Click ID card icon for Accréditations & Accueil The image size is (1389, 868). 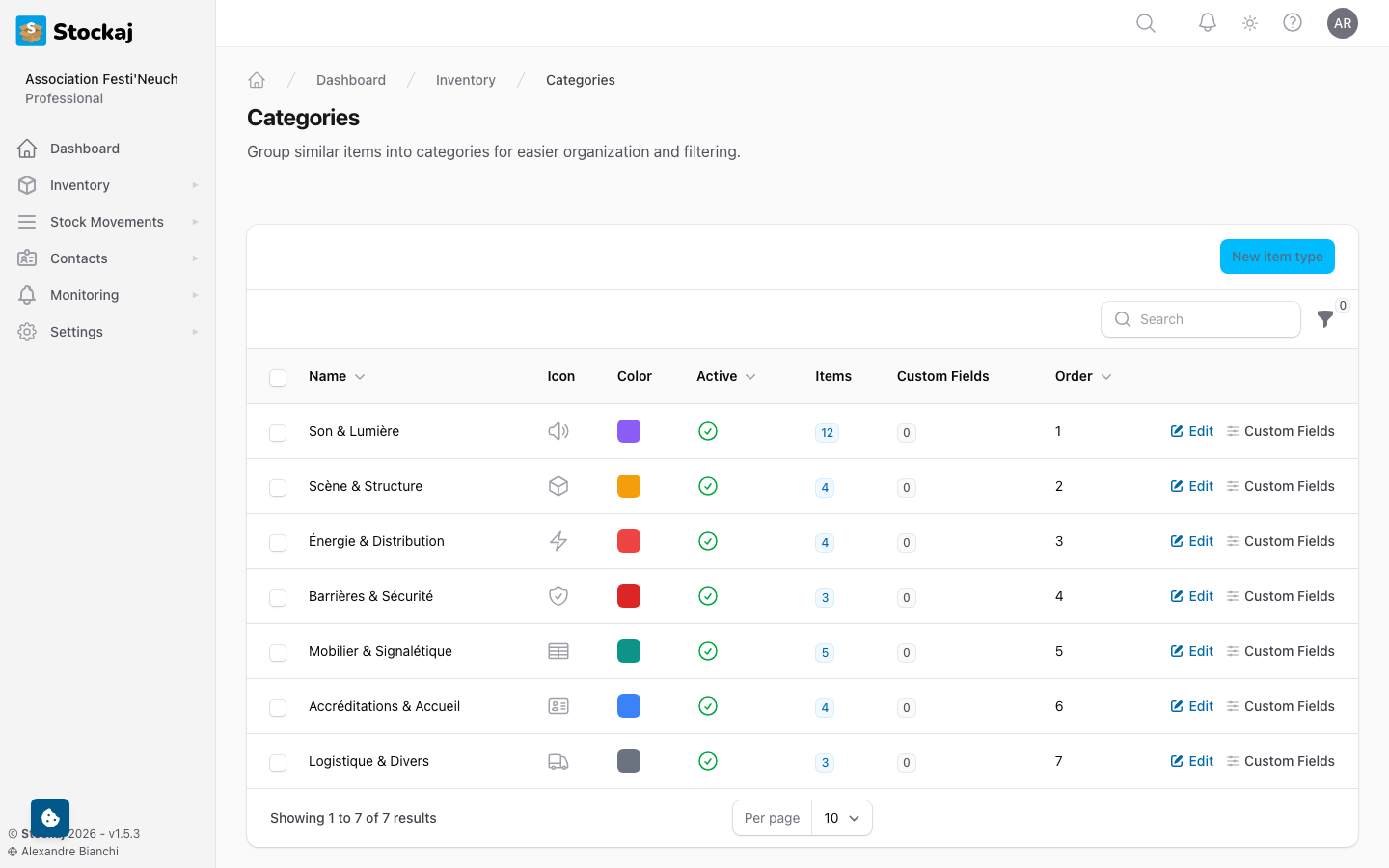pyautogui.click(x=558, y=706)
